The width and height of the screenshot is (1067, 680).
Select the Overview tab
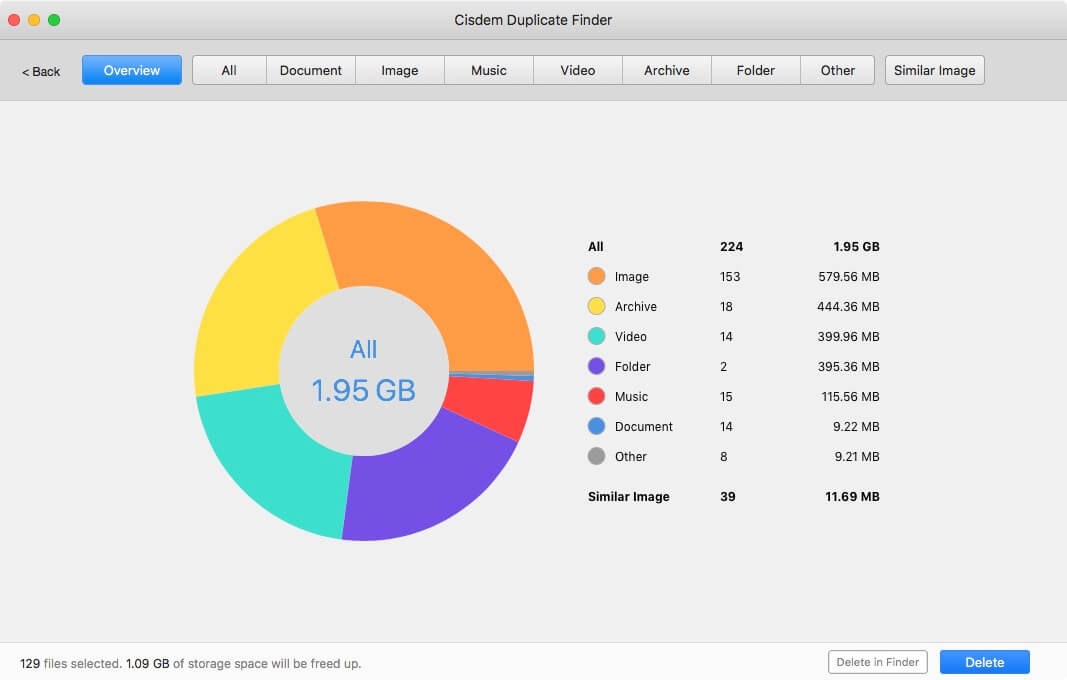coord(132,70)
